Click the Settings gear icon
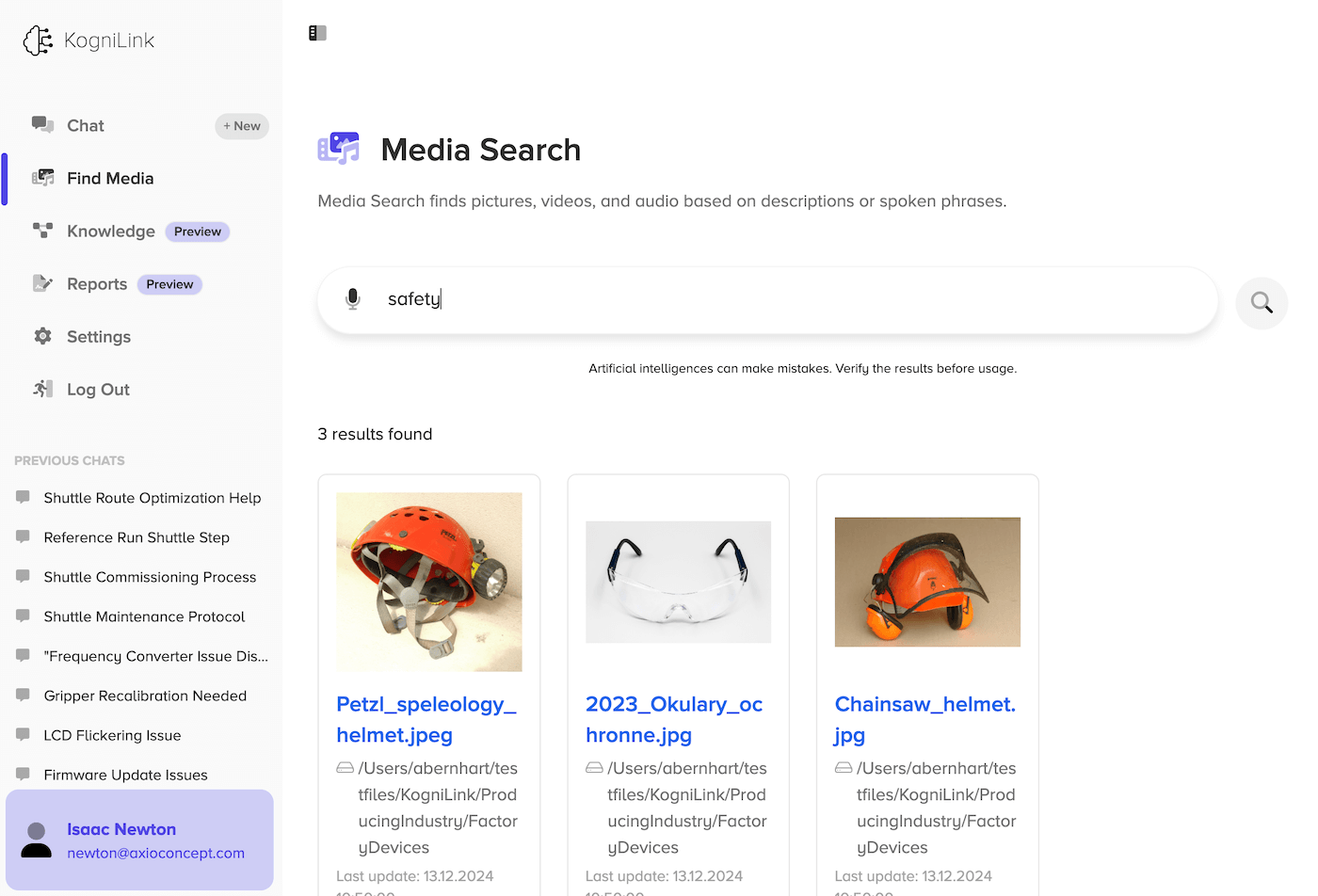This screenshot has height=896, width=1318. (42, 336)
